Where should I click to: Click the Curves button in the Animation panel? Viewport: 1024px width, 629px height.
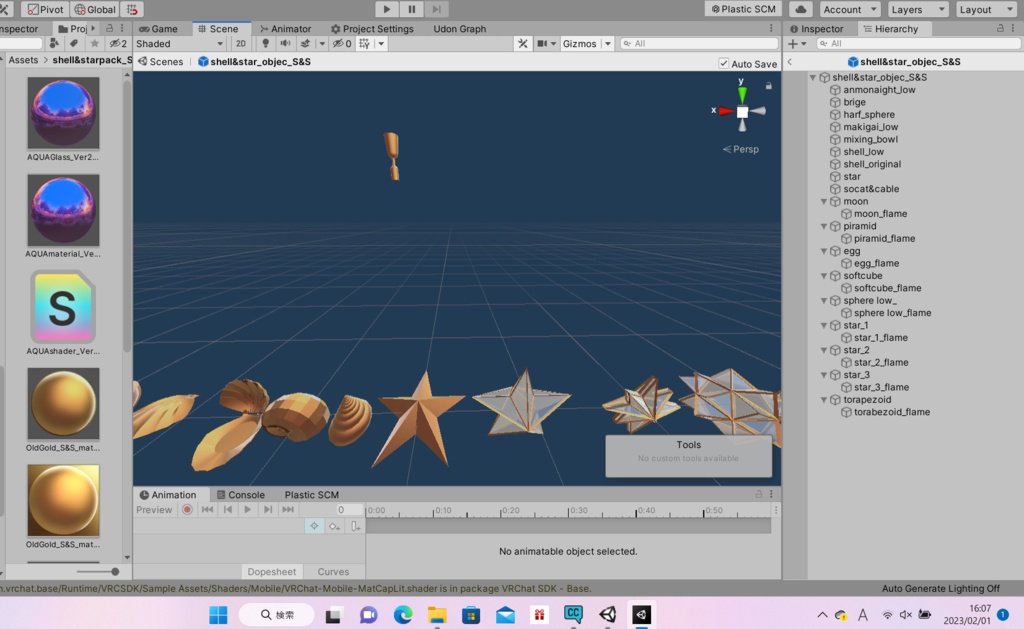click(334, 571)
